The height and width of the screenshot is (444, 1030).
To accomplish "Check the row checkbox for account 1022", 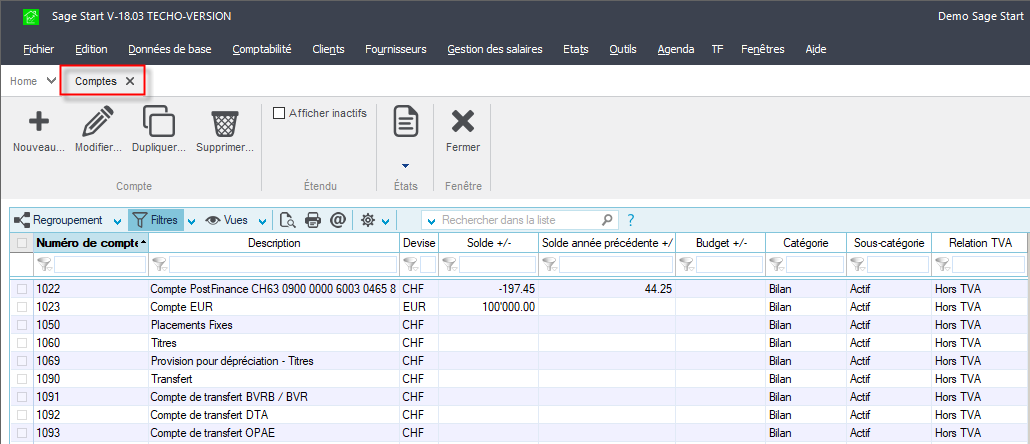I will coord(22,288).
